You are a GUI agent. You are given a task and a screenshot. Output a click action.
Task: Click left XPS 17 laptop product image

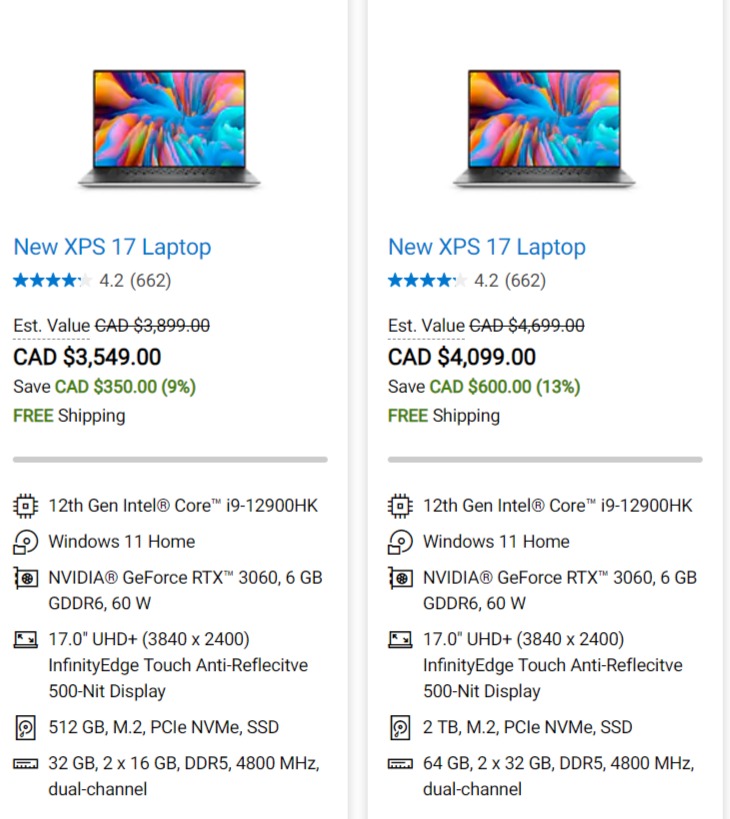point(169,128)
